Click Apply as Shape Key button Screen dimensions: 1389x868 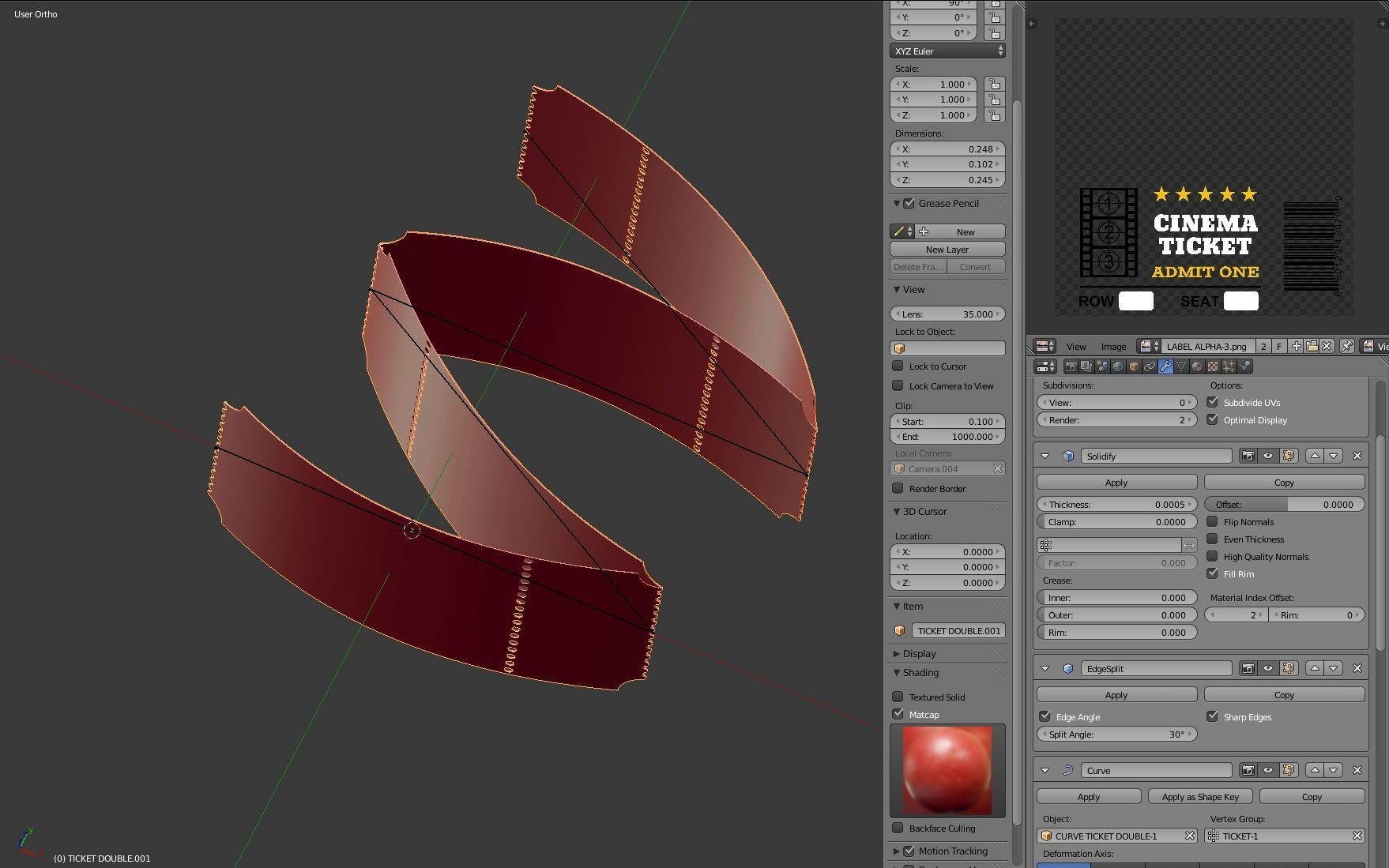click(x=1200, y=797)
